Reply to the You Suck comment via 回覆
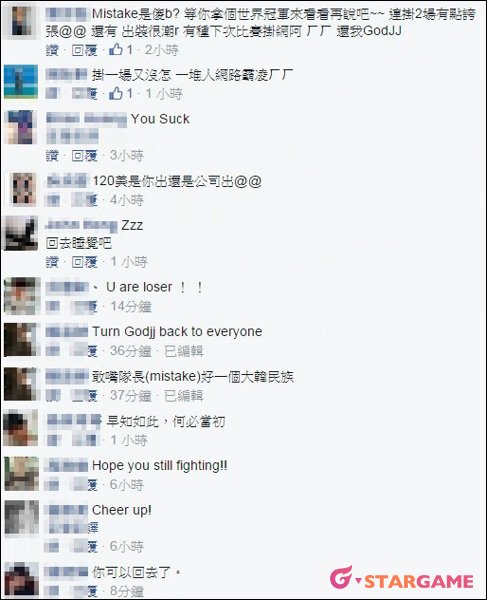The height and width of the screenshot is (600, 487). pos(85,155)
